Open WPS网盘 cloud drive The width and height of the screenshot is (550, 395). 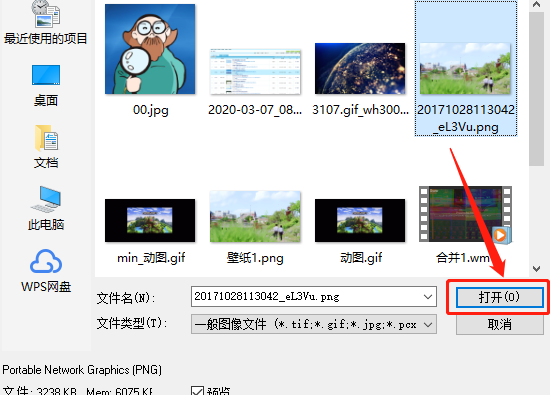point(46,271)
